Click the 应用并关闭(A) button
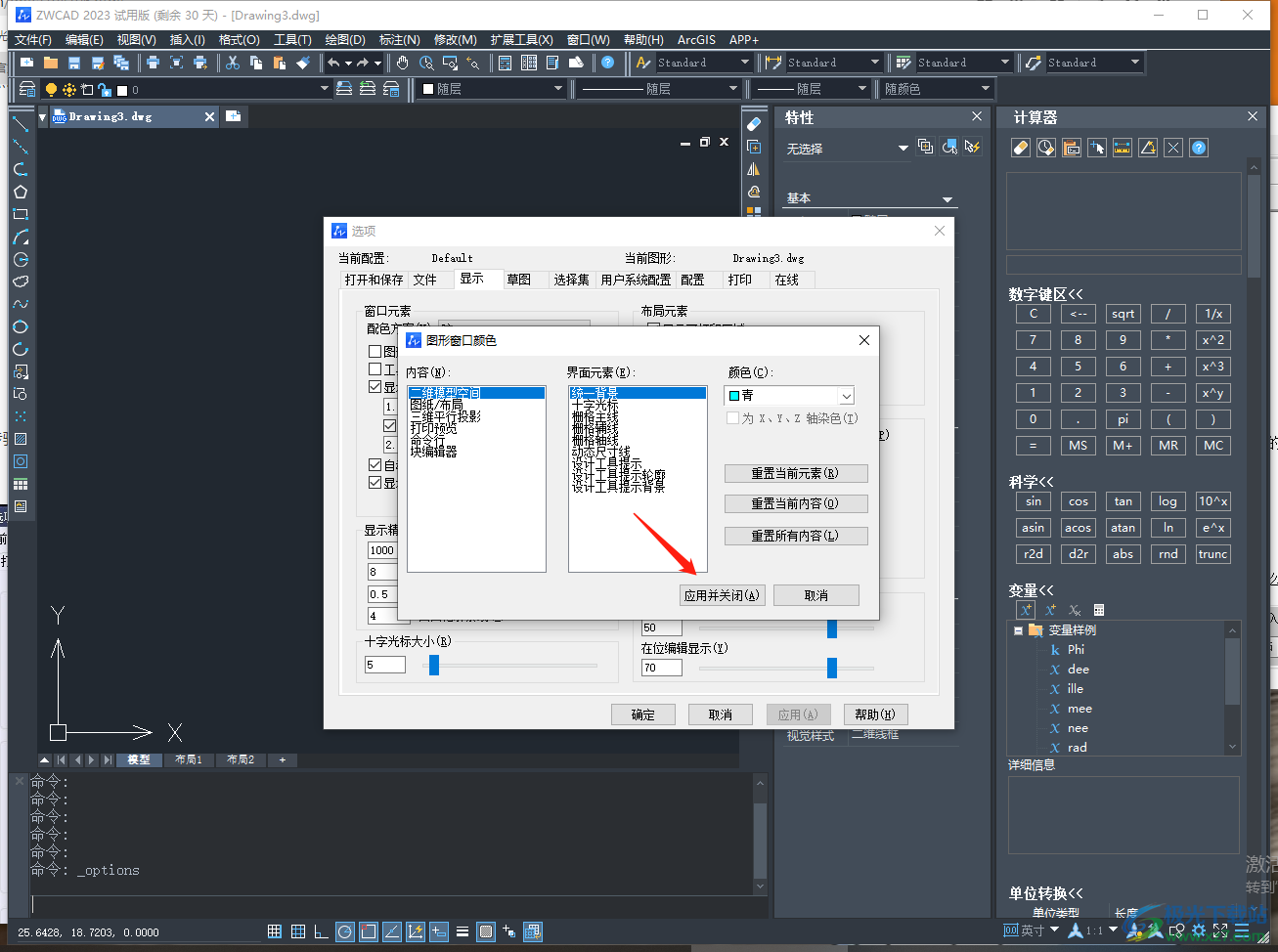 click(x=723, y=595)
